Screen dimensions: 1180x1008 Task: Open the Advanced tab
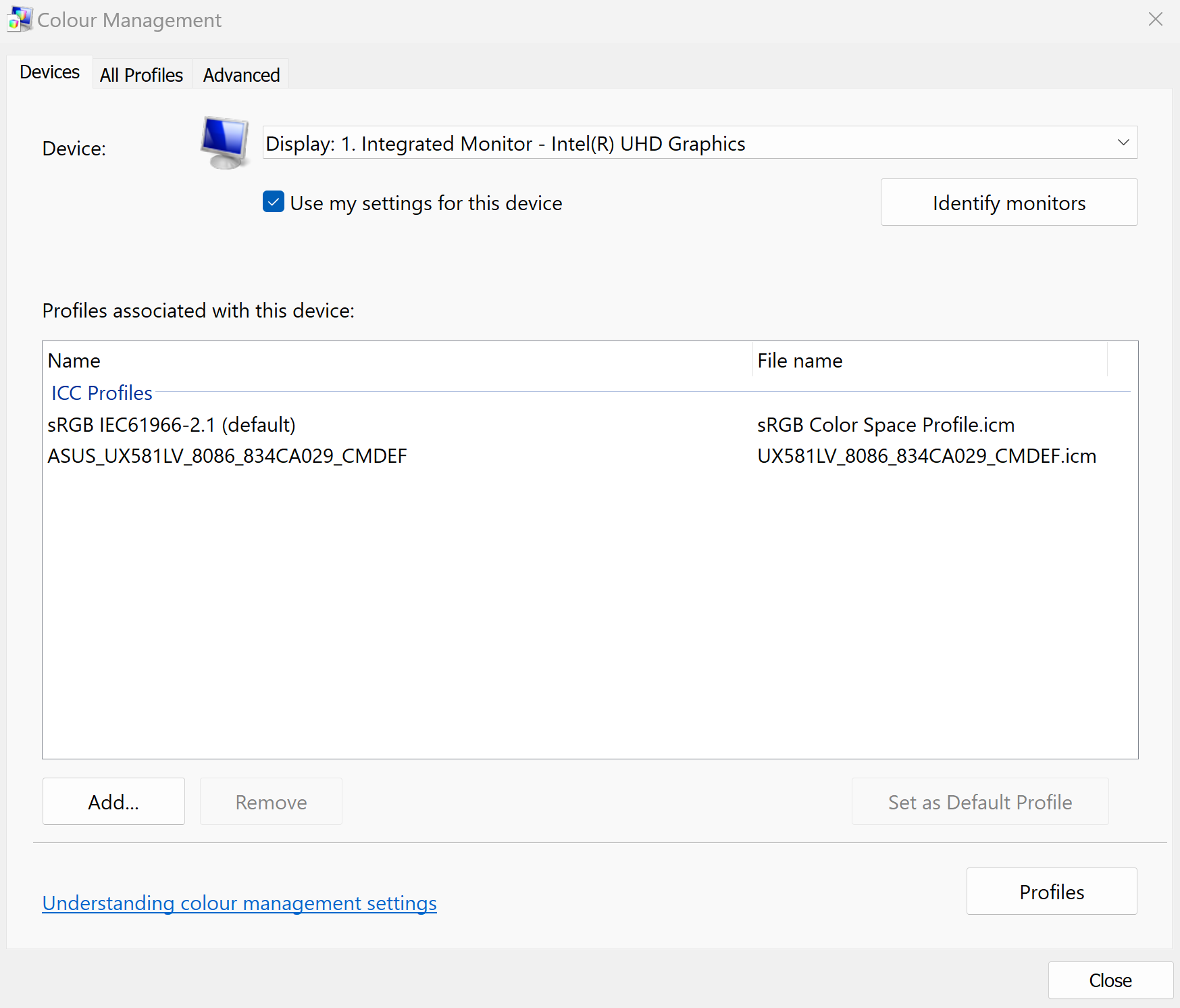(x=241, y=75)
